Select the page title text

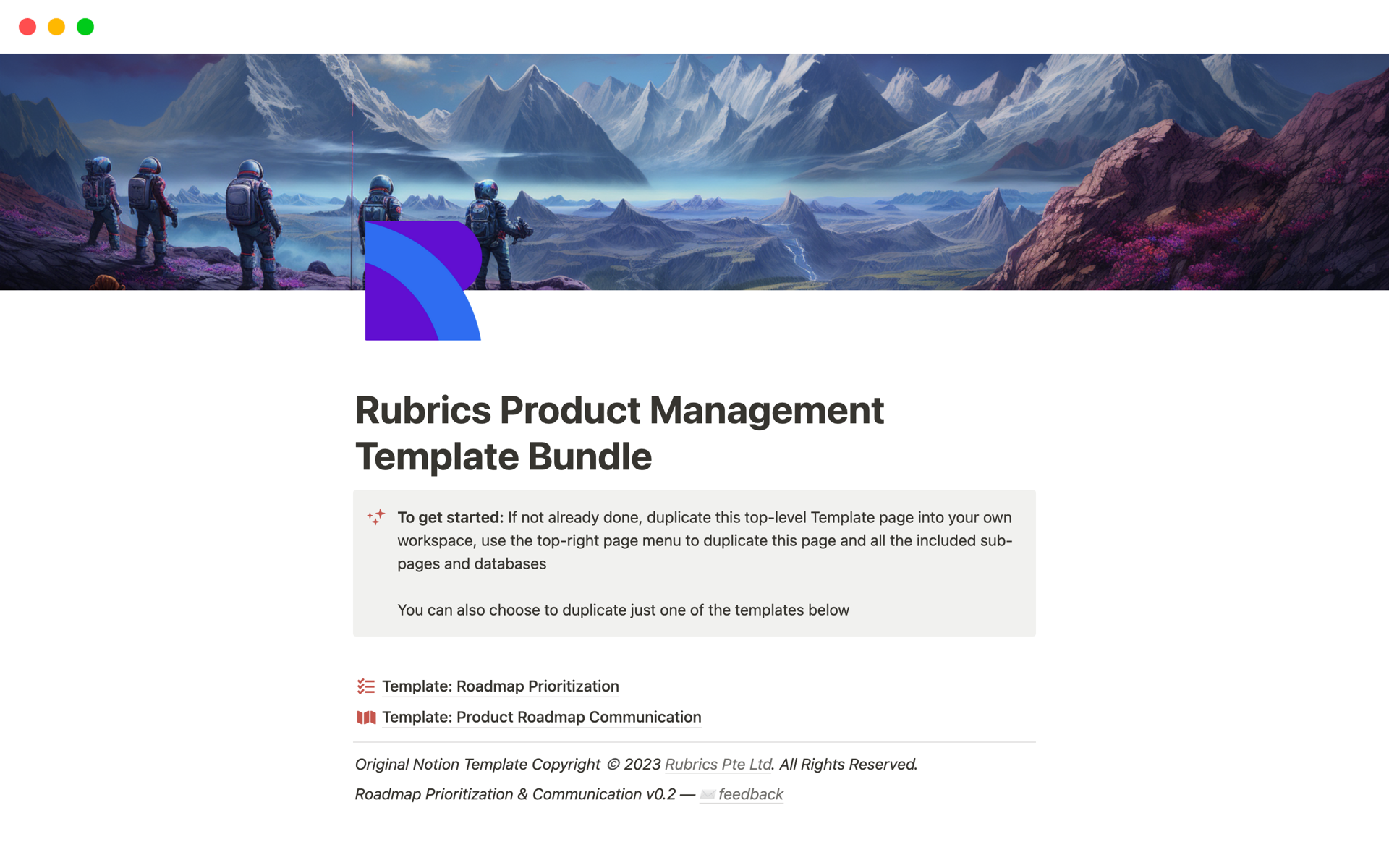coord(619,433)
